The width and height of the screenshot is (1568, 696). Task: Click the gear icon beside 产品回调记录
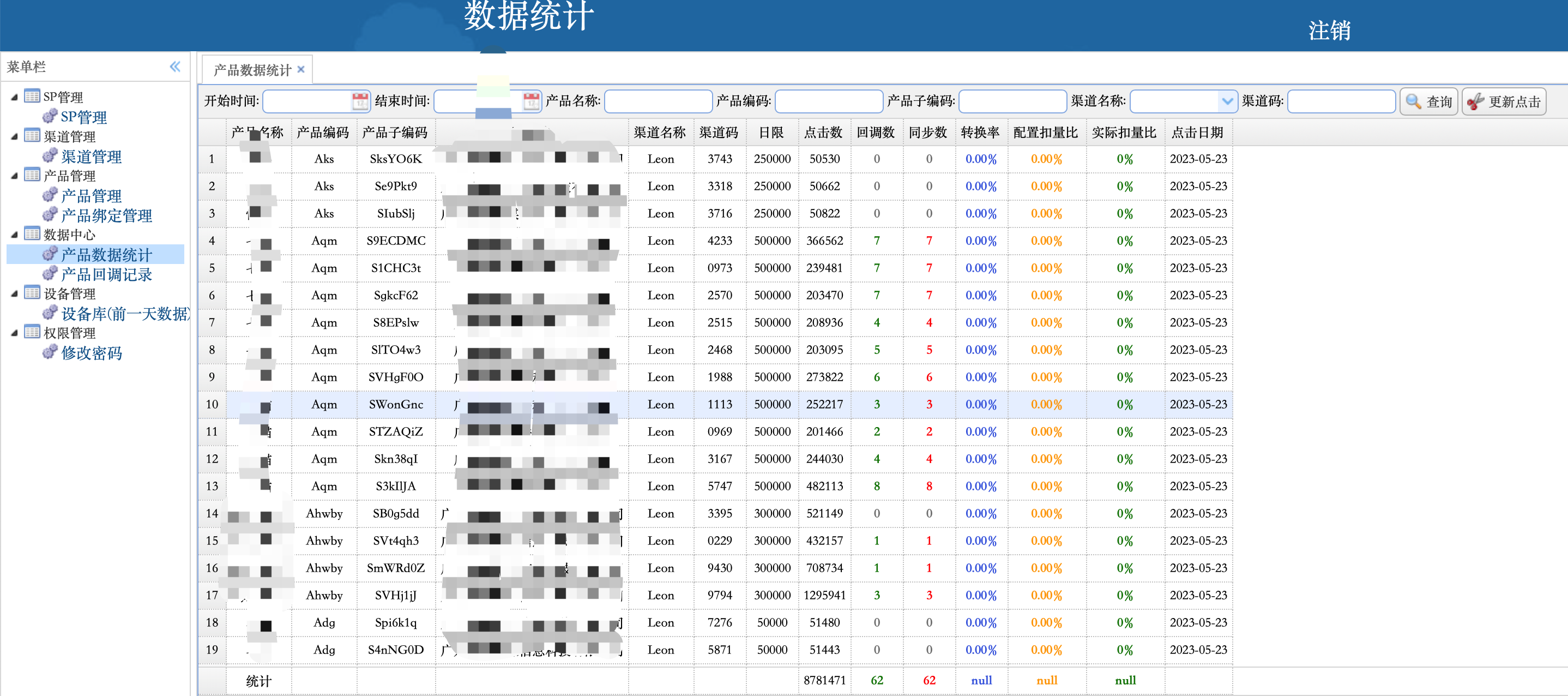[50, 273]
